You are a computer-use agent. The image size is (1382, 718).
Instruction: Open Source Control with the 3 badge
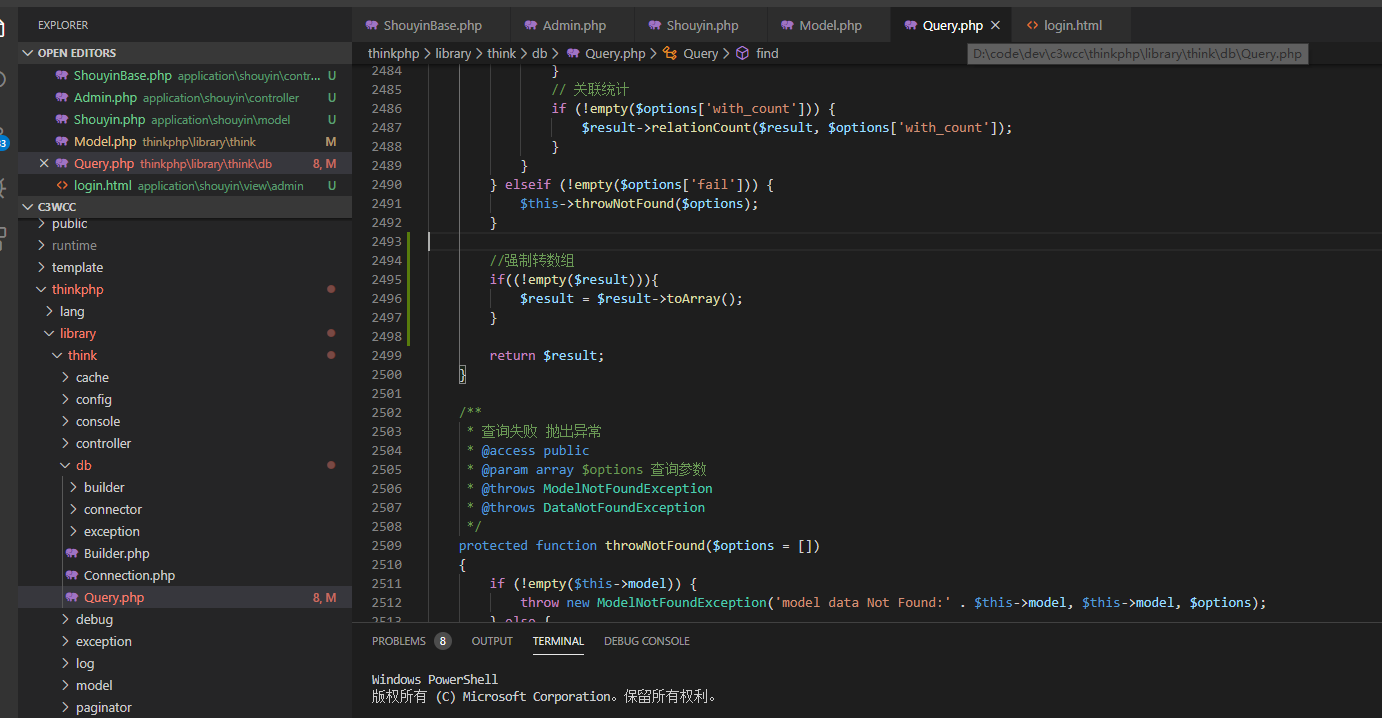(5, 136)
